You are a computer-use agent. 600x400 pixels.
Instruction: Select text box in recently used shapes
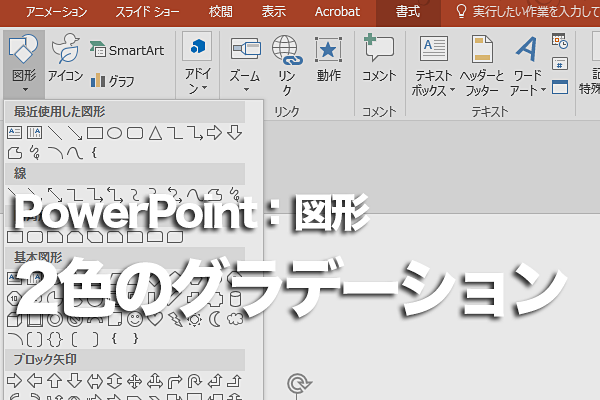(x=15, y=133)
